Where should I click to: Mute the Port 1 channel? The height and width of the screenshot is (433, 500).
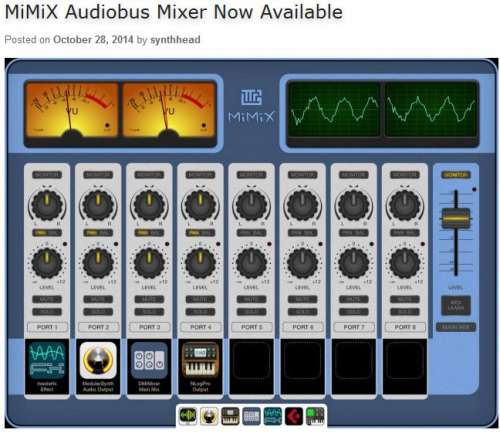tap(47, 299)
